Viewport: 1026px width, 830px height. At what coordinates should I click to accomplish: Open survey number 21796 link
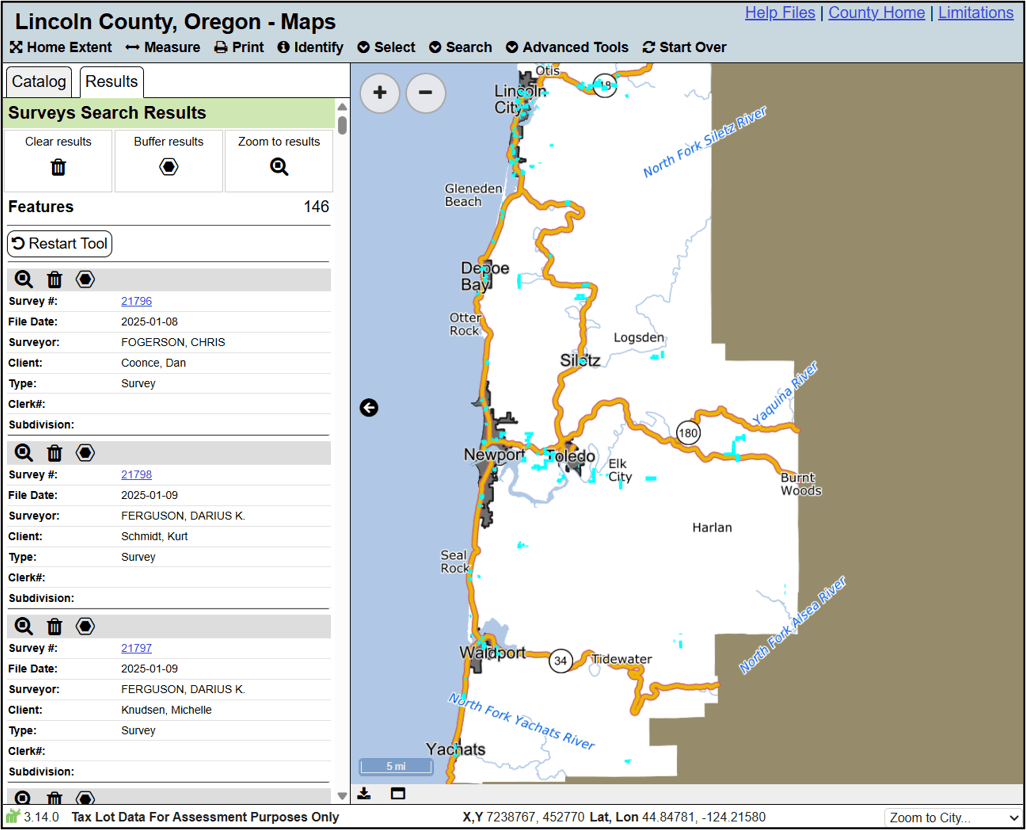[136, 301]
